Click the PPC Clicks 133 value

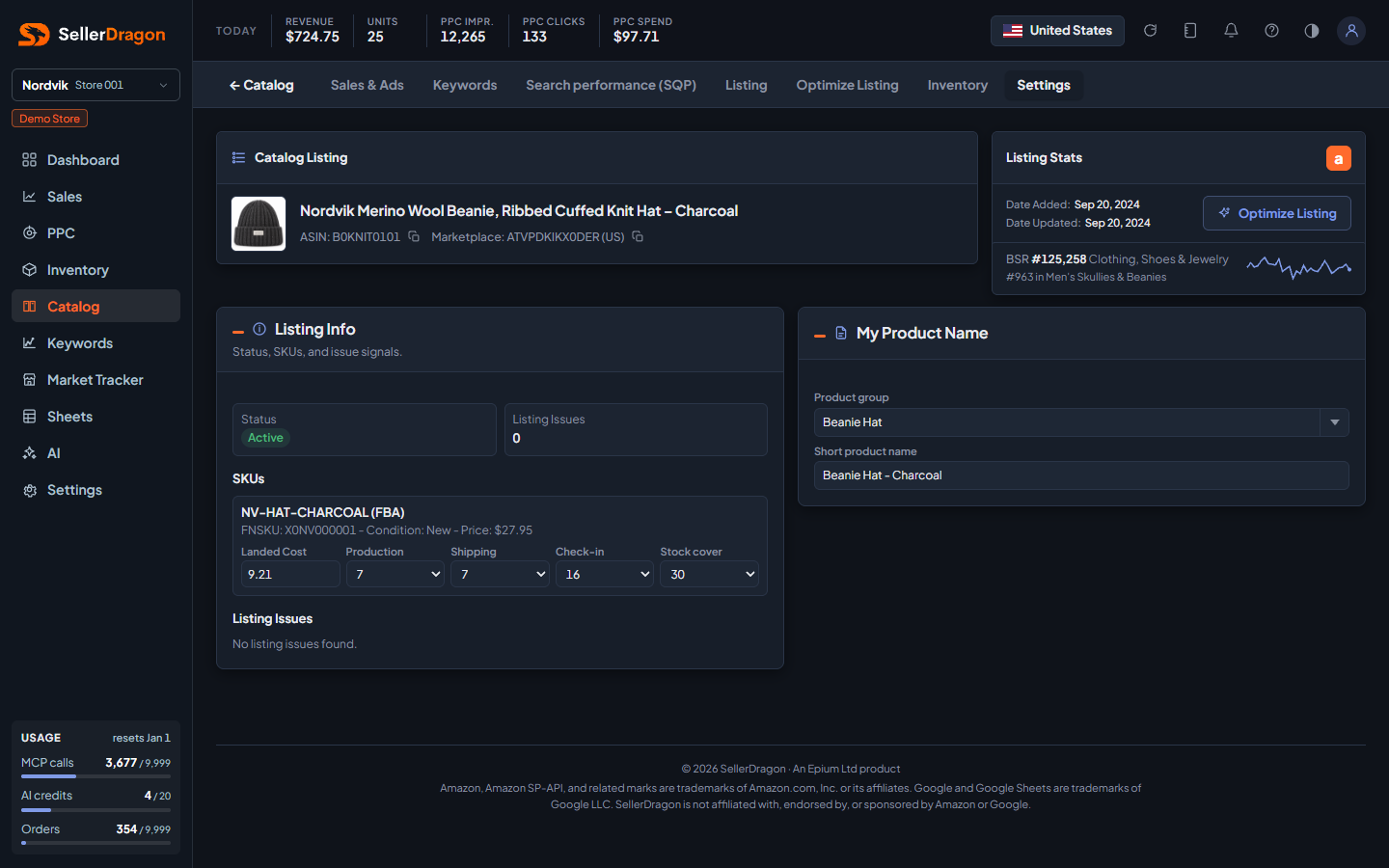pos(534,37)
